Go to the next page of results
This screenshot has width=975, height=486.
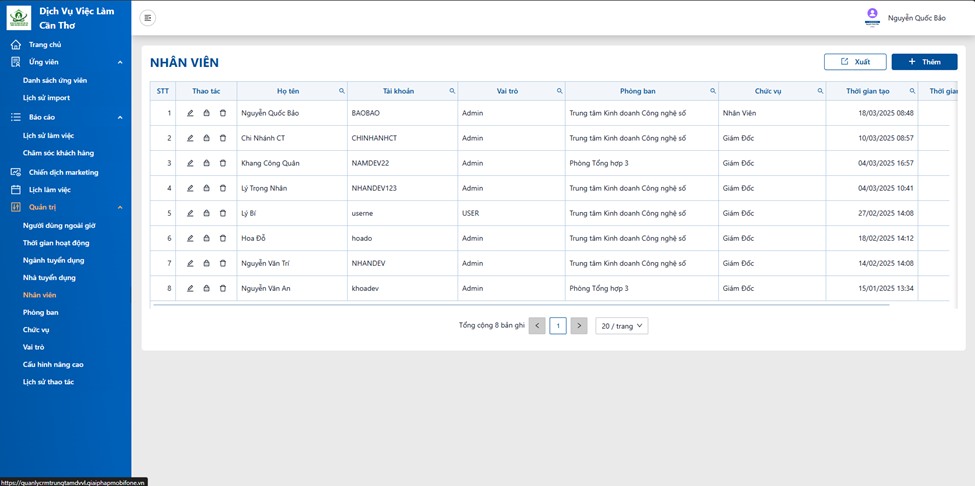tap(579, 326)
